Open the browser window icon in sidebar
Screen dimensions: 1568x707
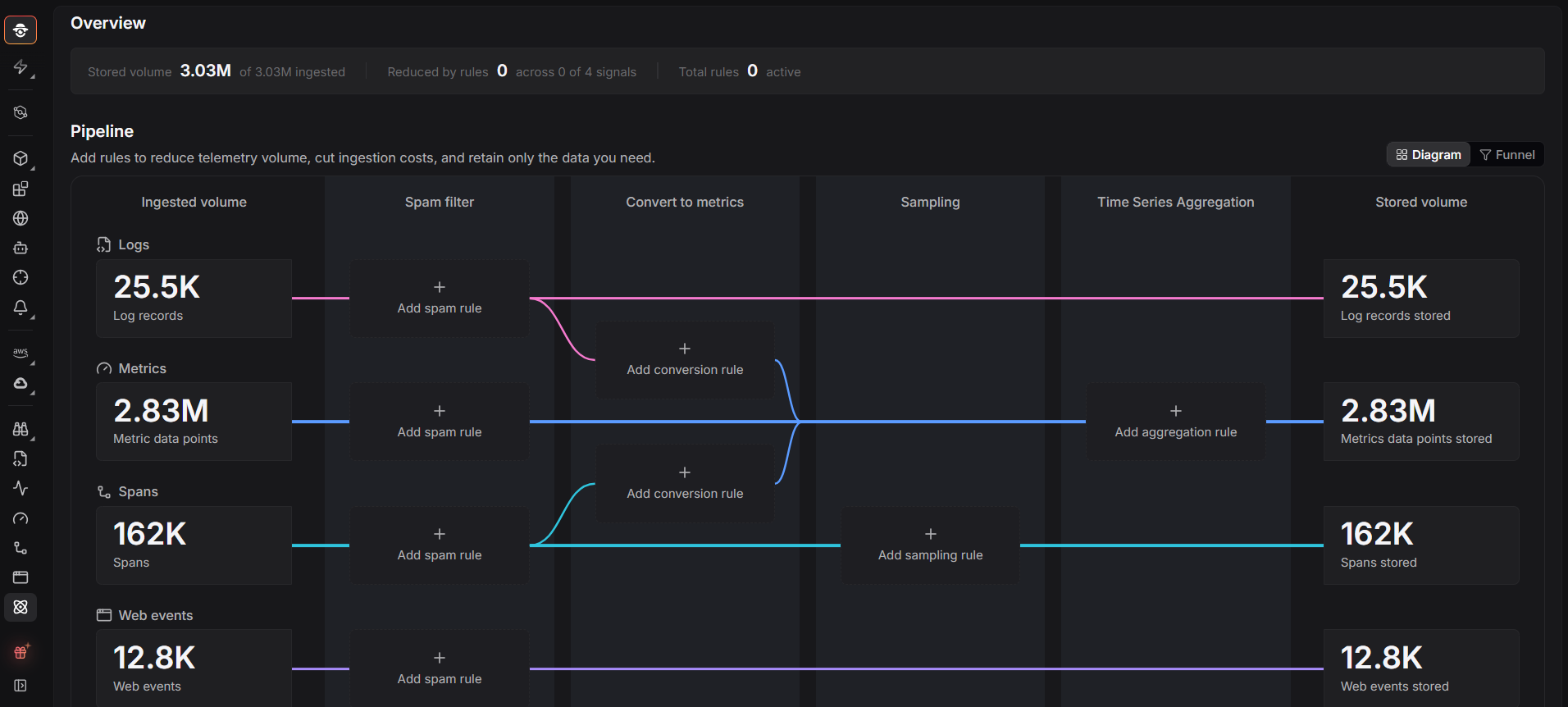pyautogui.click(x=21, y=577)
